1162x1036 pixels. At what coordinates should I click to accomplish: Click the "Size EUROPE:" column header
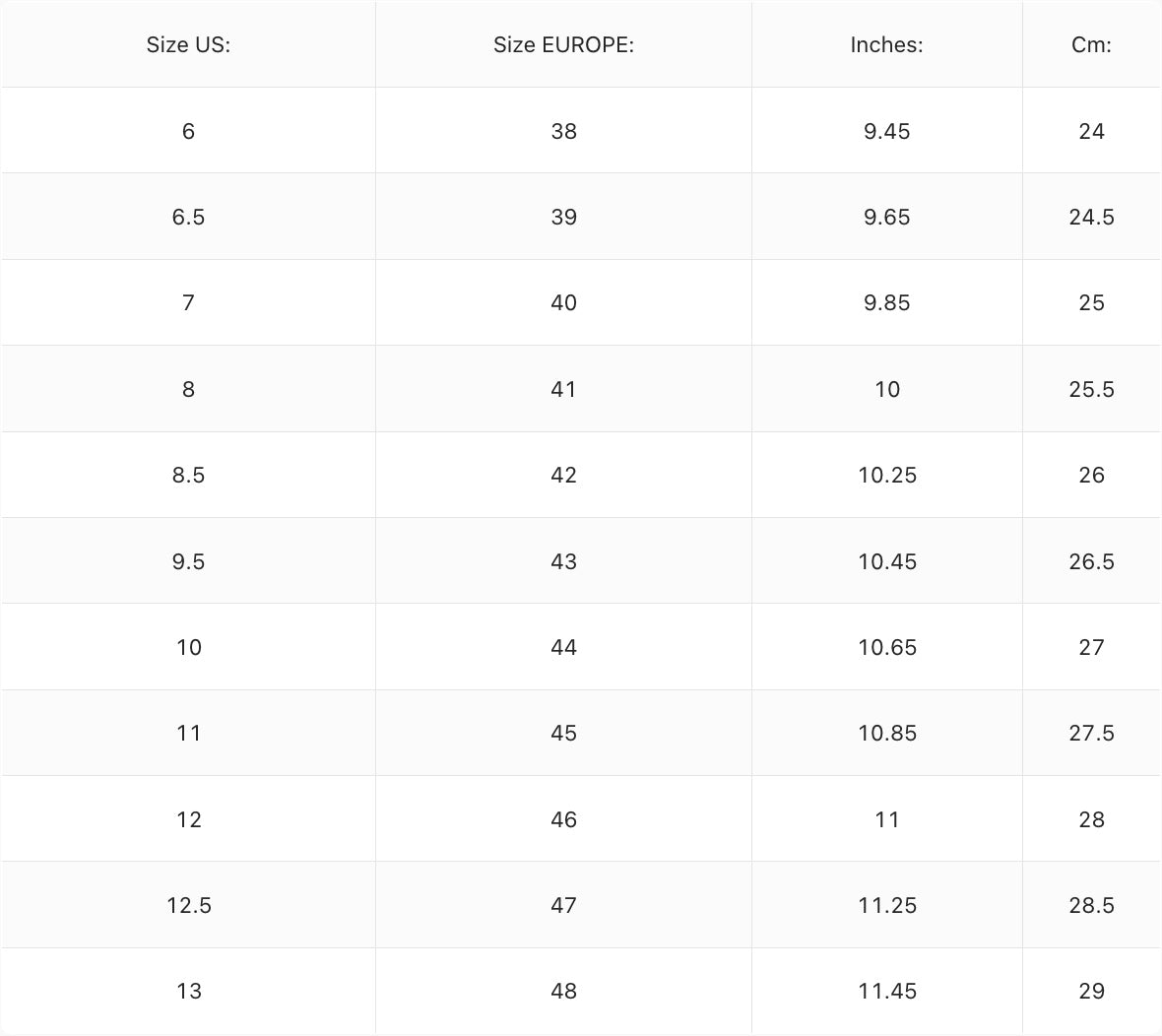point(563,44)
